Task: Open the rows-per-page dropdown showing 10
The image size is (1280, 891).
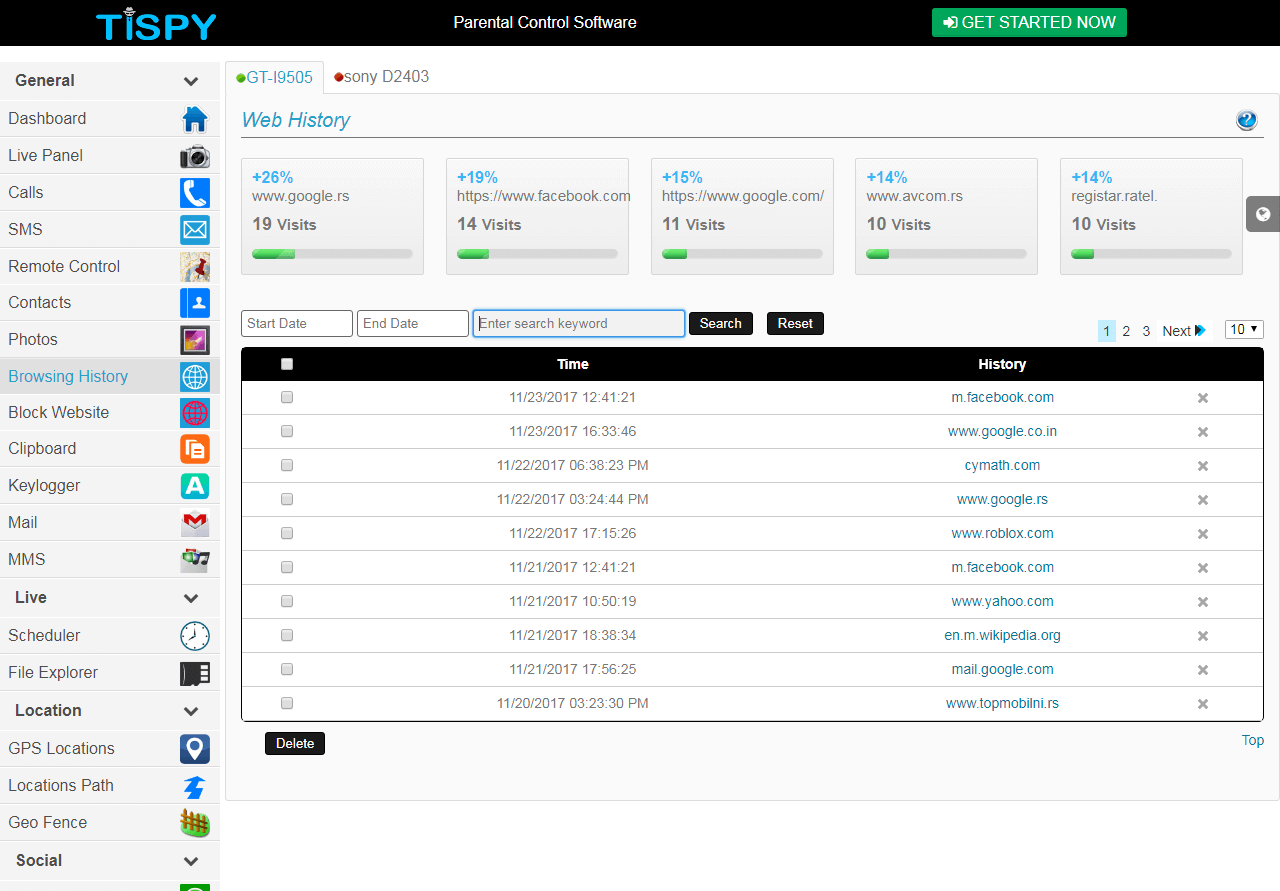Action: point(1244,329)
